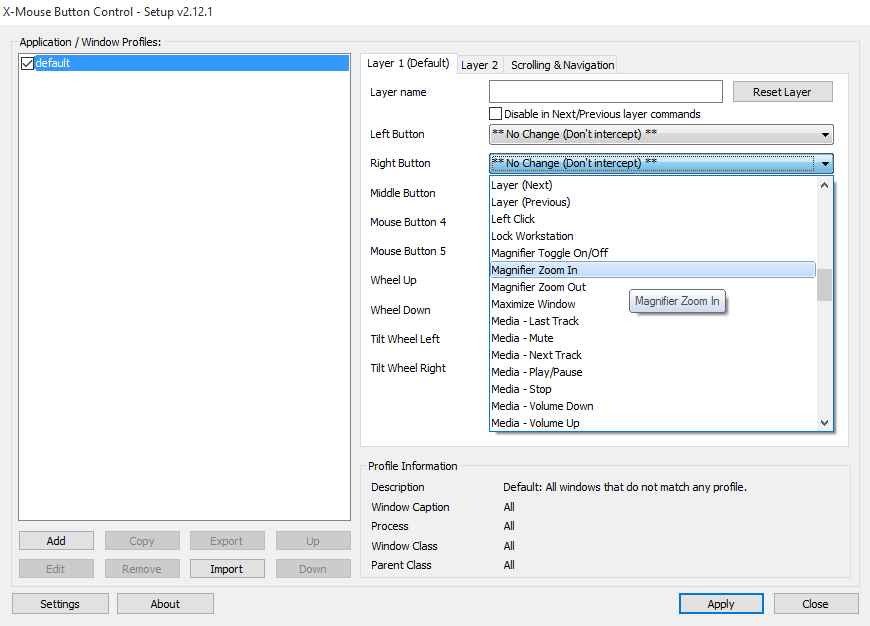Focus the Layer name text field
Viewport: 870px width, 626px height.
(606, 92)
